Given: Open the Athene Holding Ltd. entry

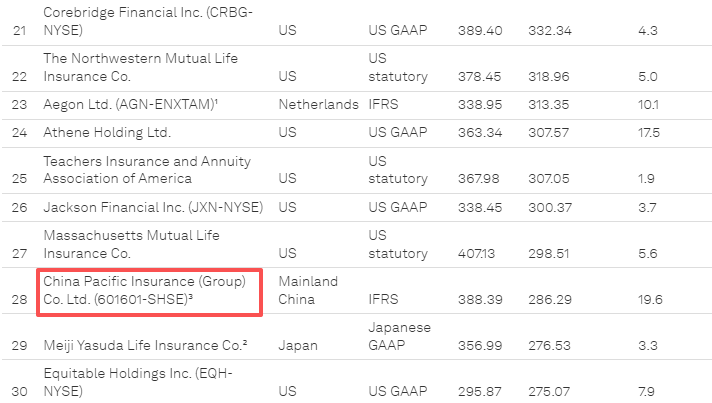Looking at the screenshot, I should tap(107, 132).
